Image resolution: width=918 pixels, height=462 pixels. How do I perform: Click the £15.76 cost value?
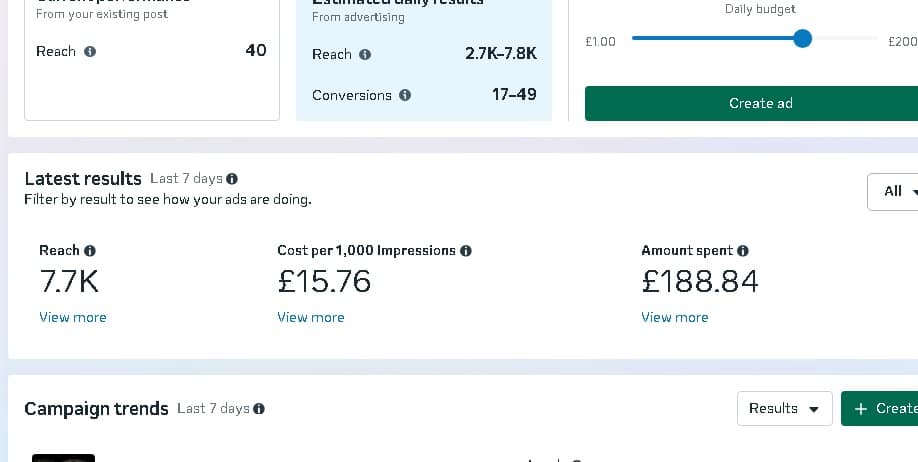324,282
